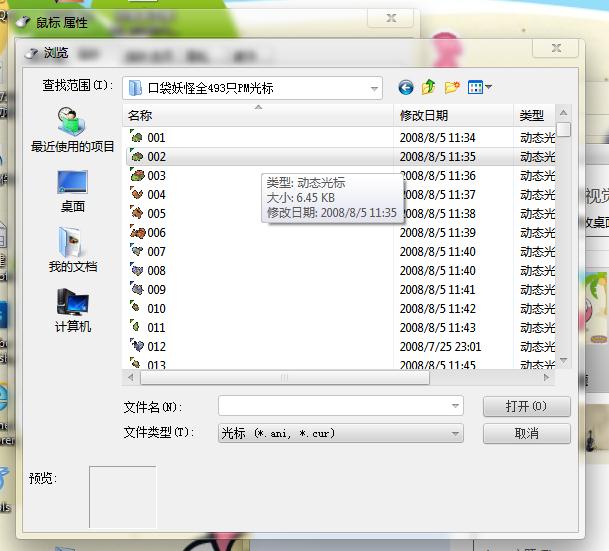609x551 pixels.
Task: Click the horizontal scrollbar thumb
Action: point(285,377)
